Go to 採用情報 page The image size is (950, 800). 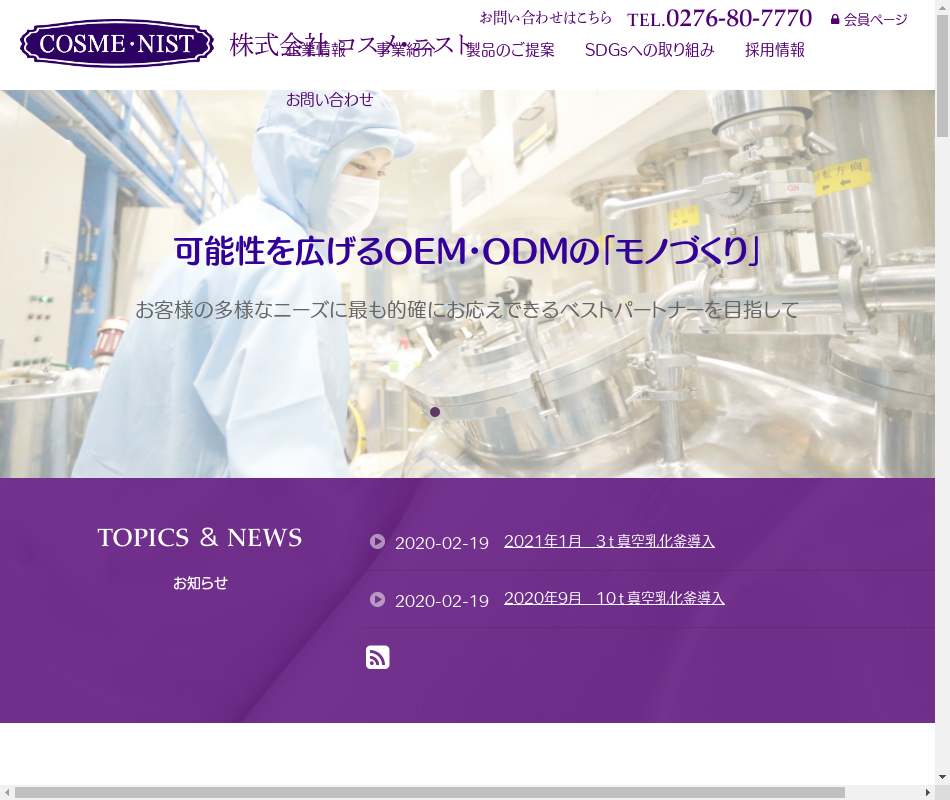coord(774,50)
